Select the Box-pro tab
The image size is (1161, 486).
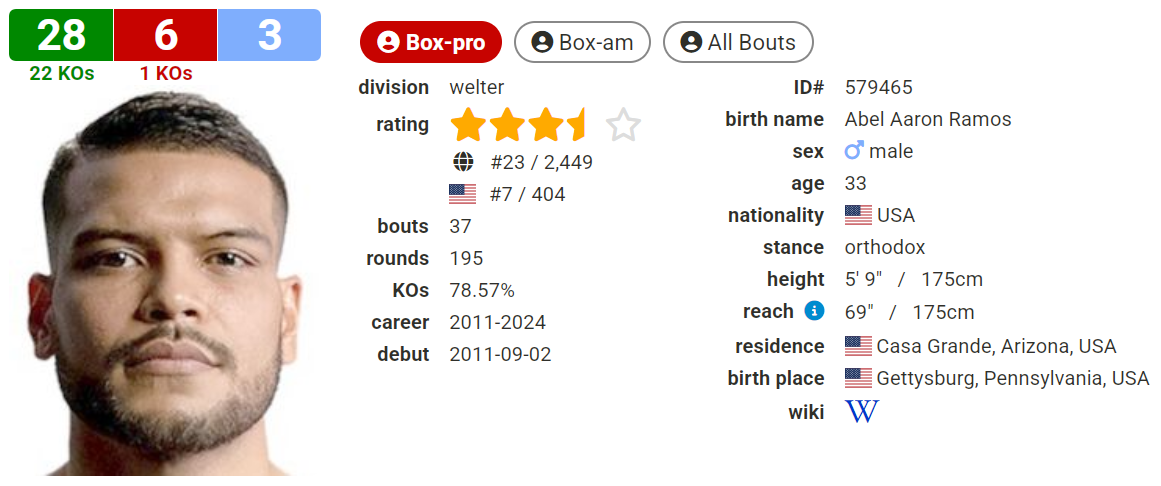pos(431,42)
